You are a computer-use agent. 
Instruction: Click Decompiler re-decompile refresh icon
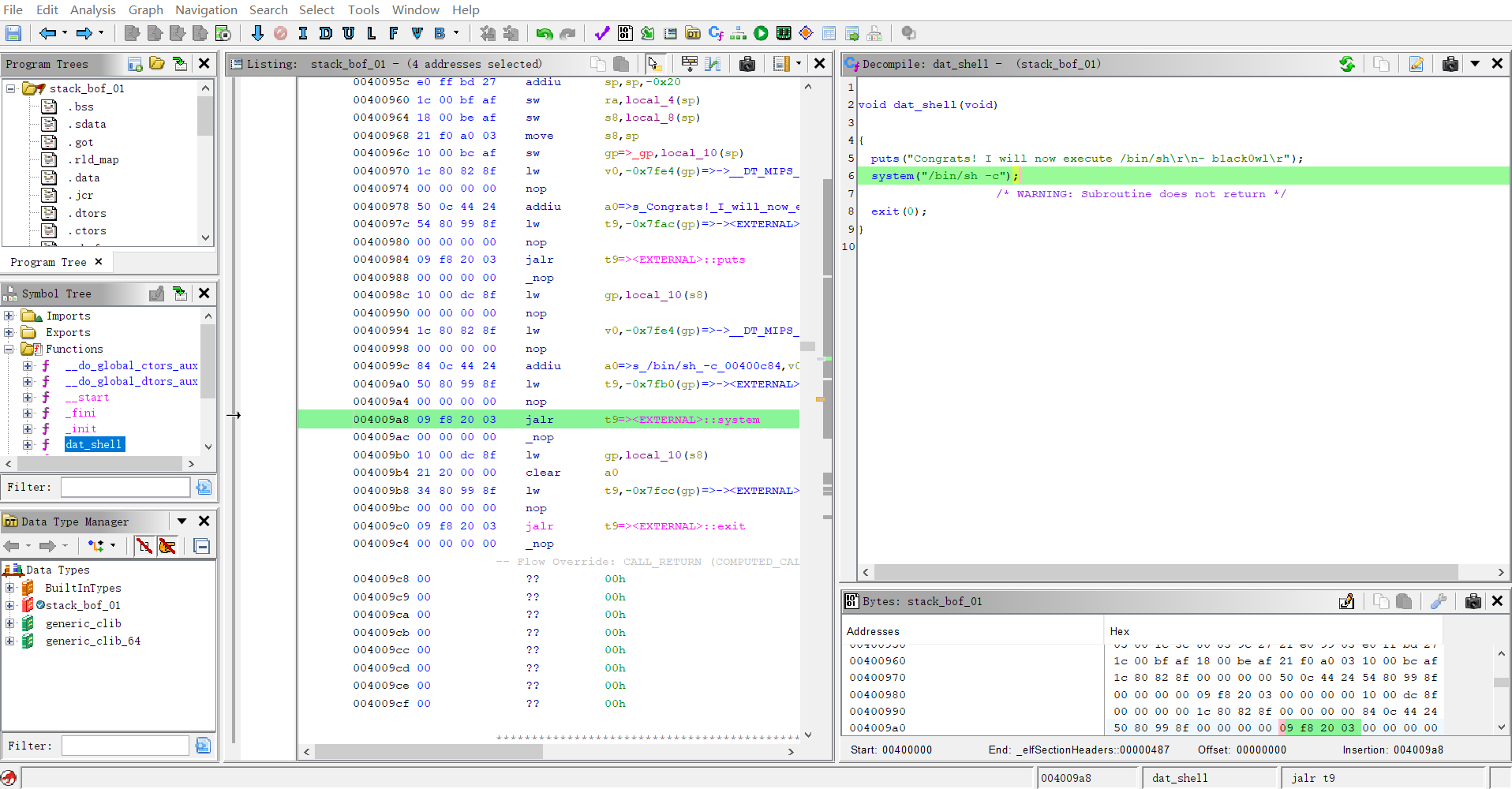coord(1347,64)
